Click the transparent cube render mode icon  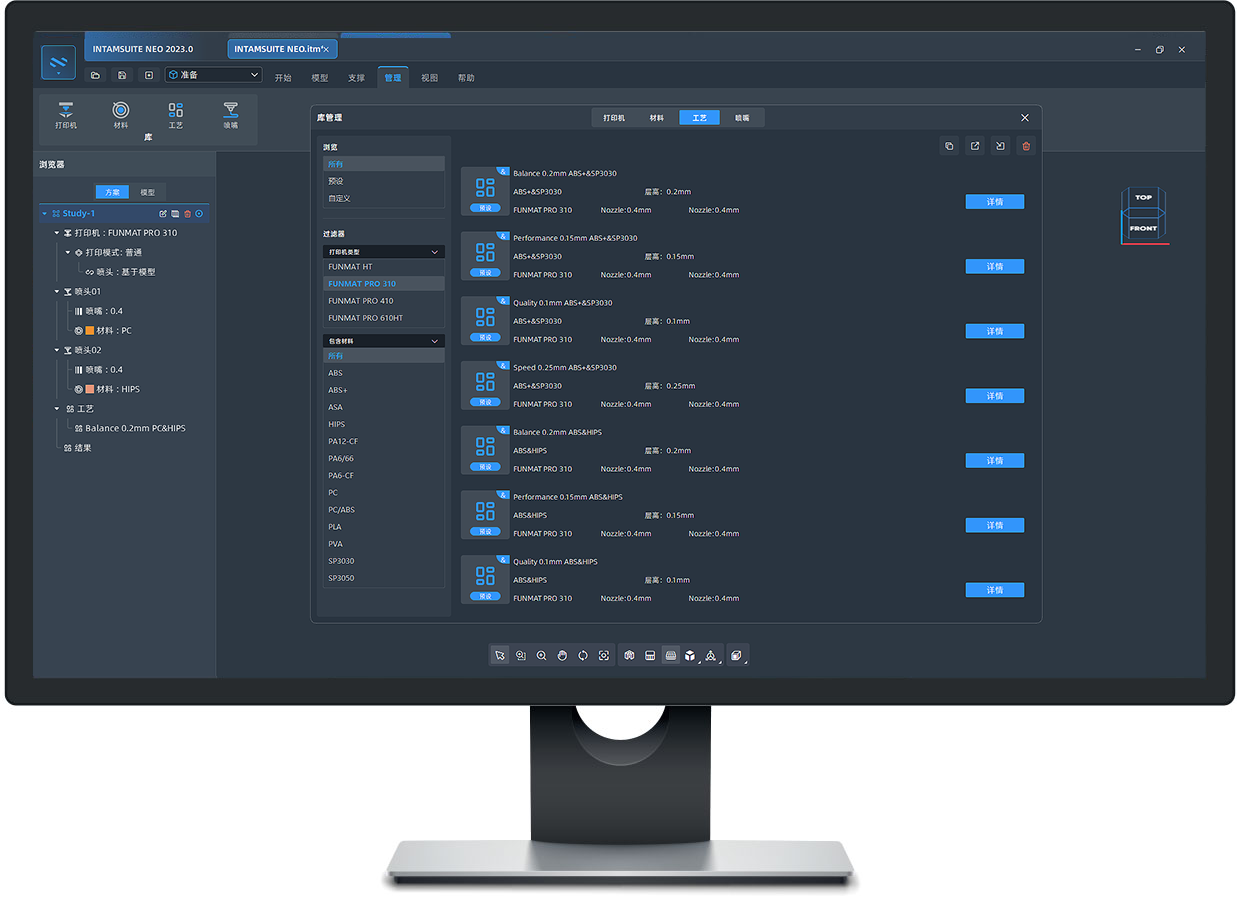pyautogui.click(x=737, y=656)
